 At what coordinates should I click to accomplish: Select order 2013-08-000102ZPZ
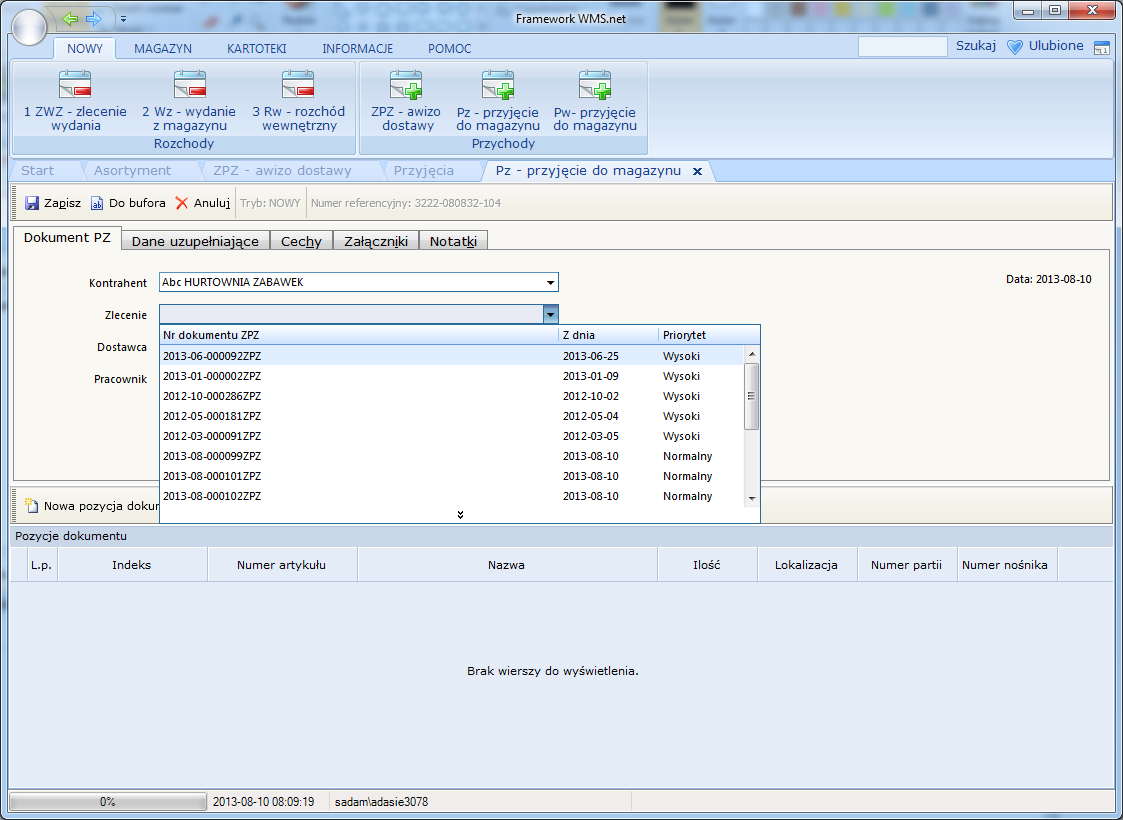[451, 496]
